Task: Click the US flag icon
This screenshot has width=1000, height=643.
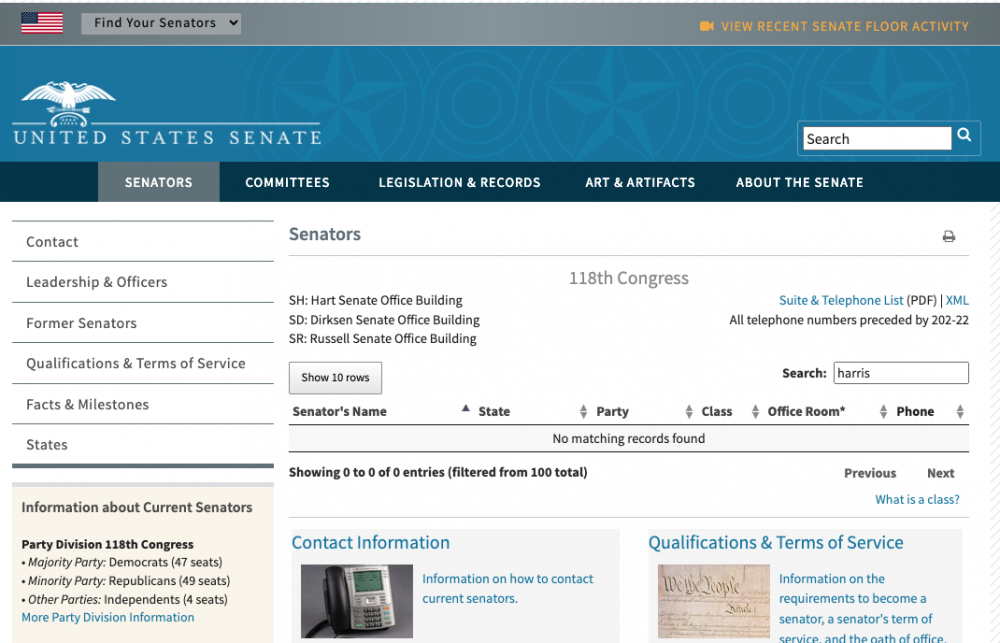Action: 42,23
